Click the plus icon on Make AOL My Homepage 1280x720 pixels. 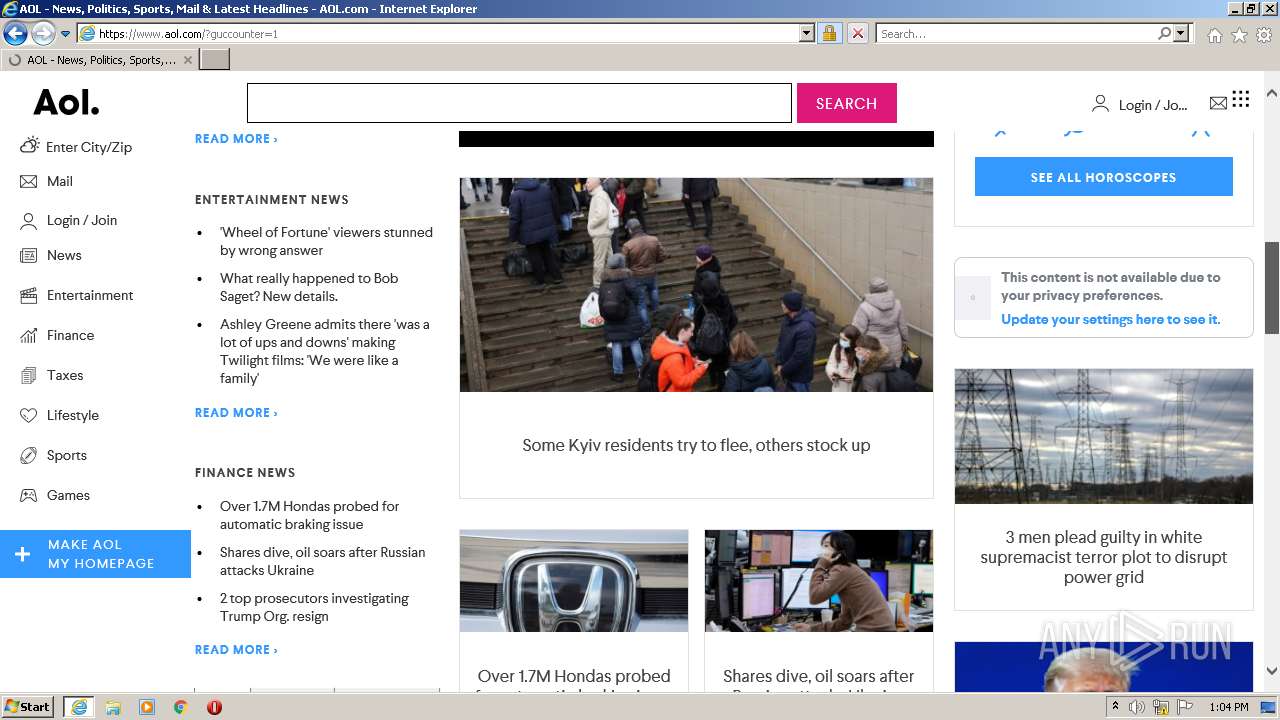(x=22, y=554)
